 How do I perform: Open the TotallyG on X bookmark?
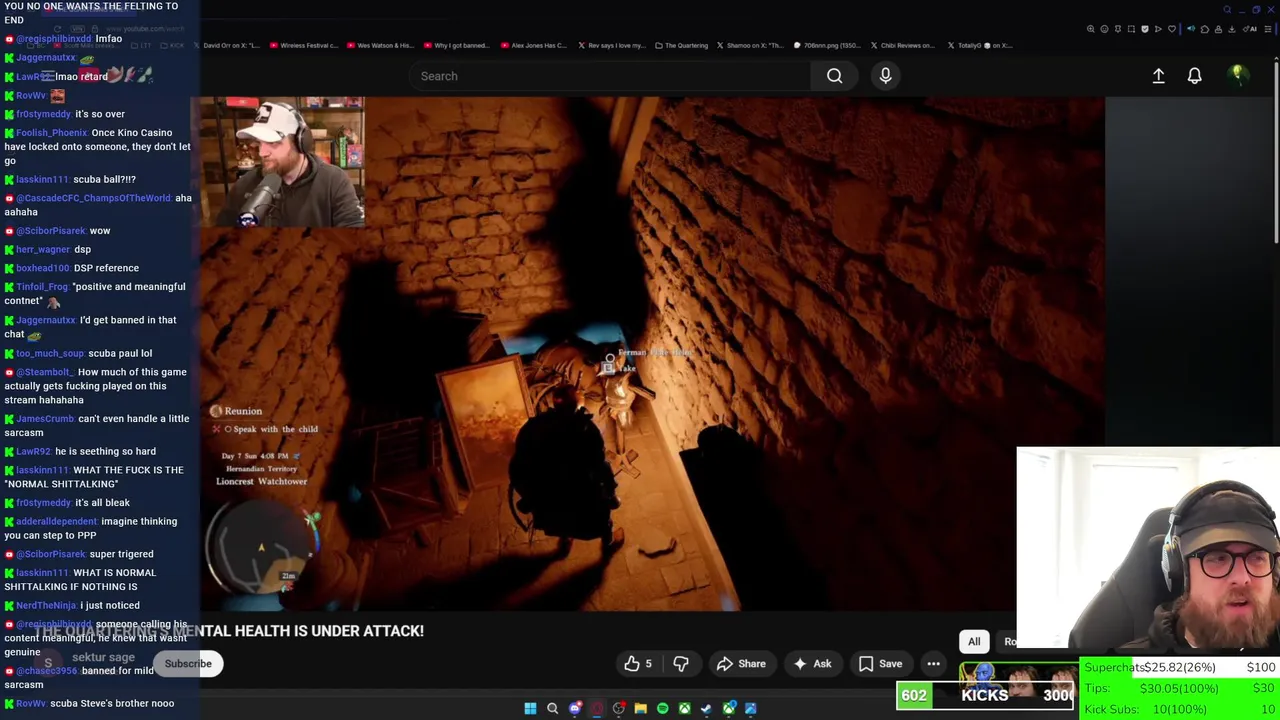point(978,45)
